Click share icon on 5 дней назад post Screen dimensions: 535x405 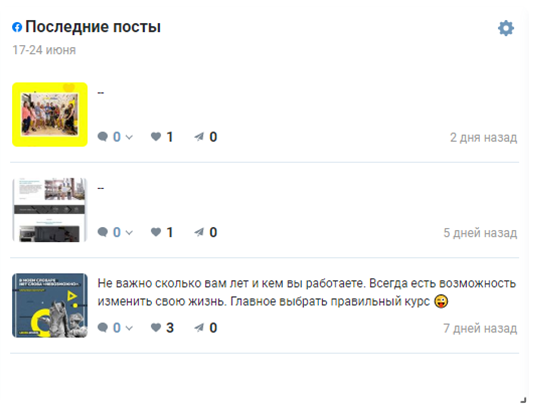tap(199, 232)
